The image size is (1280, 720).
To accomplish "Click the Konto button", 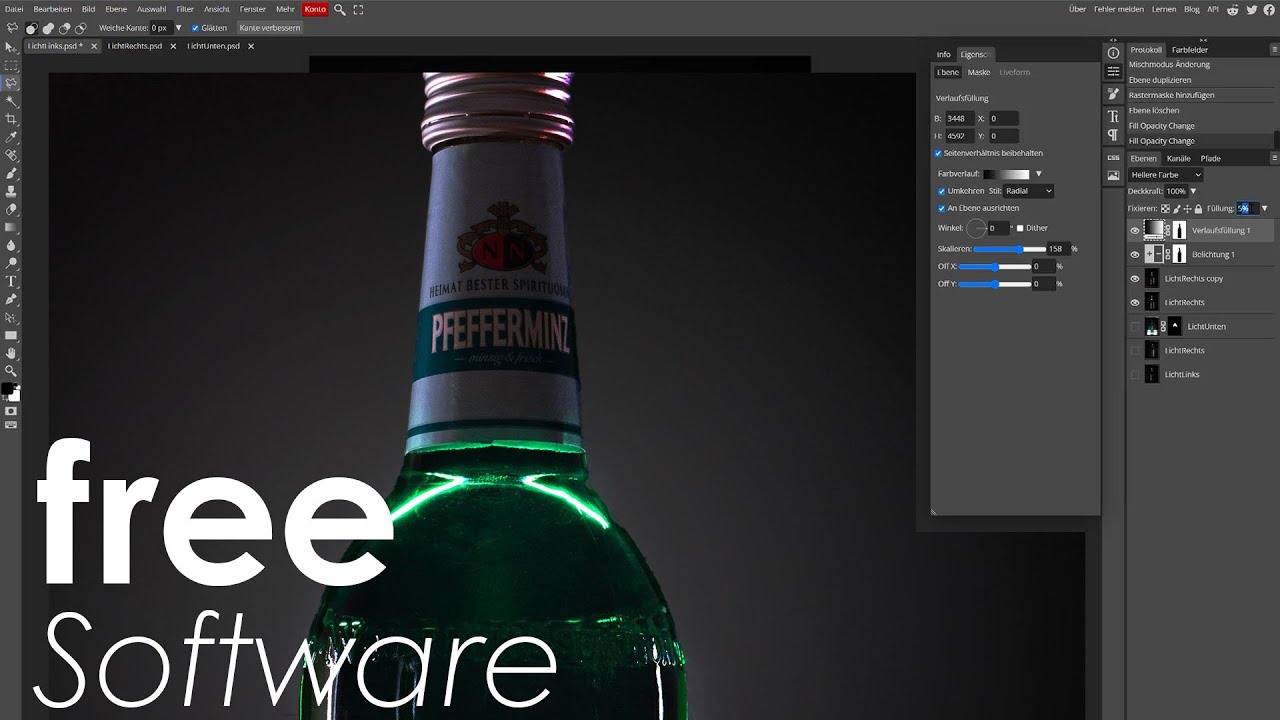I will click(x=315, y=9).
